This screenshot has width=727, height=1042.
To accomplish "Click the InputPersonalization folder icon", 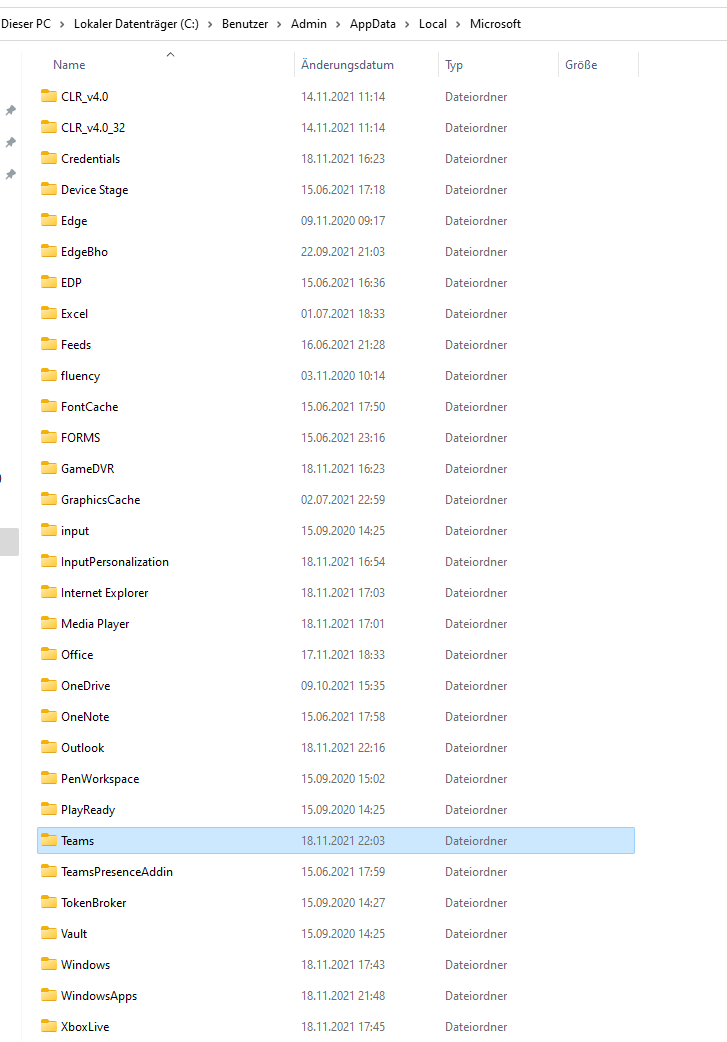I will click(x=49, y=562).
